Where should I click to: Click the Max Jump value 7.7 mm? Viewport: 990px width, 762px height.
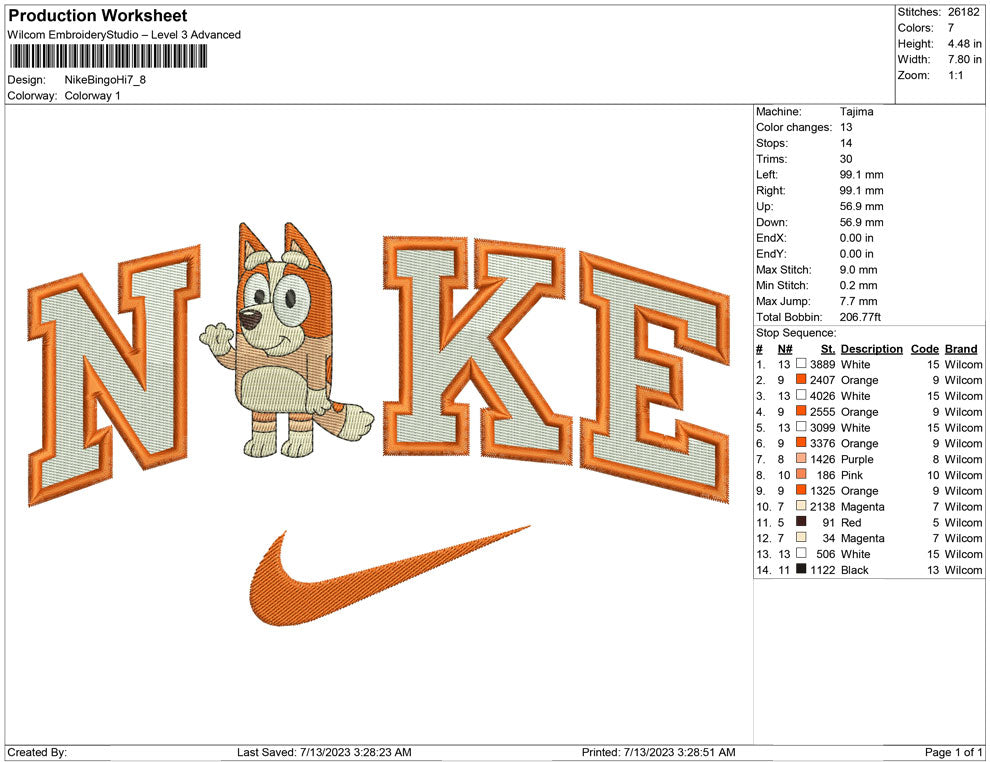[859, 301]
